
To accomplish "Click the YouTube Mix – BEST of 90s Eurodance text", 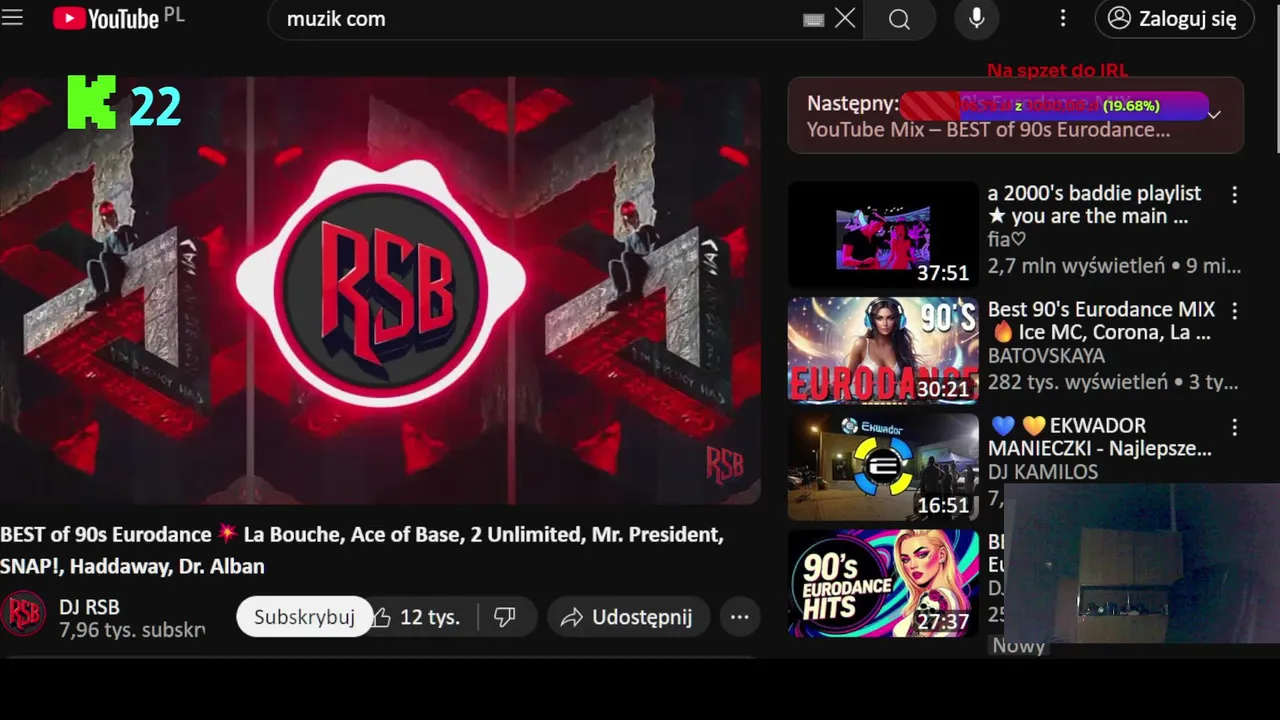I will click(x=988, y=130).
